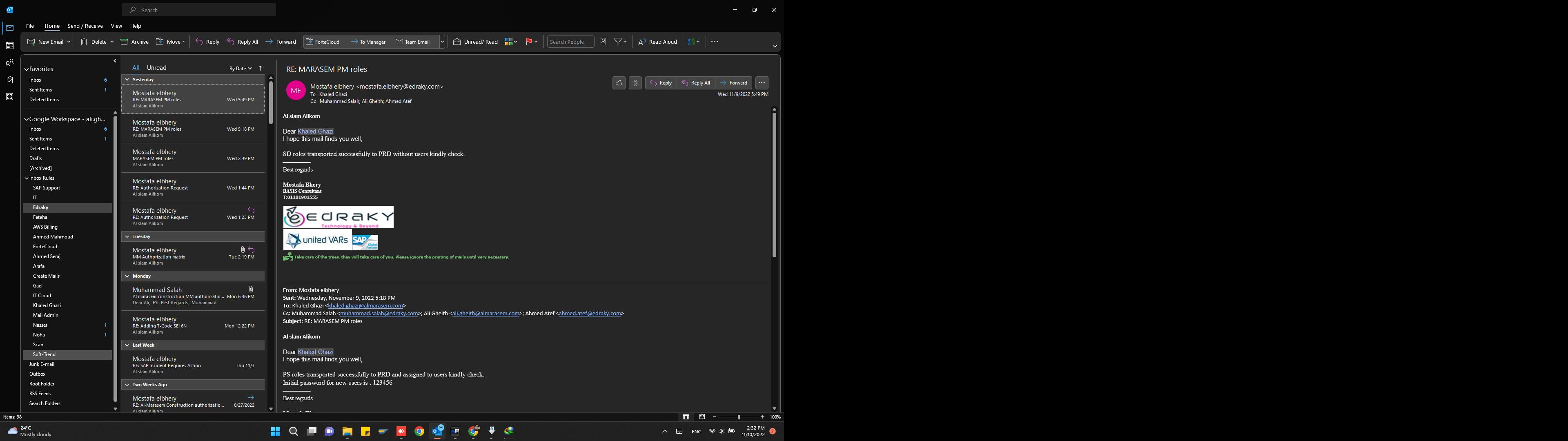This screenshot has width=1568, height=441.
Task: Open the People contacts view
Action: tap(10, 63)
